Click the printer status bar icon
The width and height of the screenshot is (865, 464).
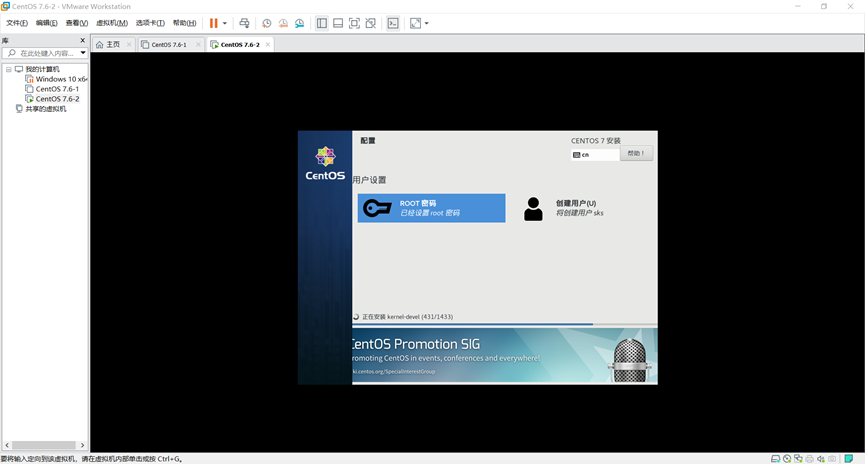(809, 458)
